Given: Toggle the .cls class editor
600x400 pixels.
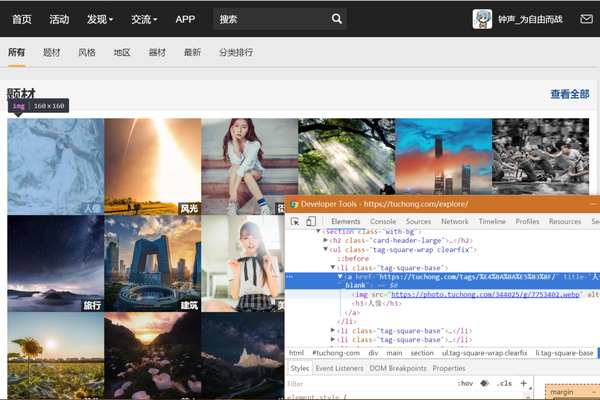Looking at the screenshot, I should pyautogui.click(x=504, y=383).
